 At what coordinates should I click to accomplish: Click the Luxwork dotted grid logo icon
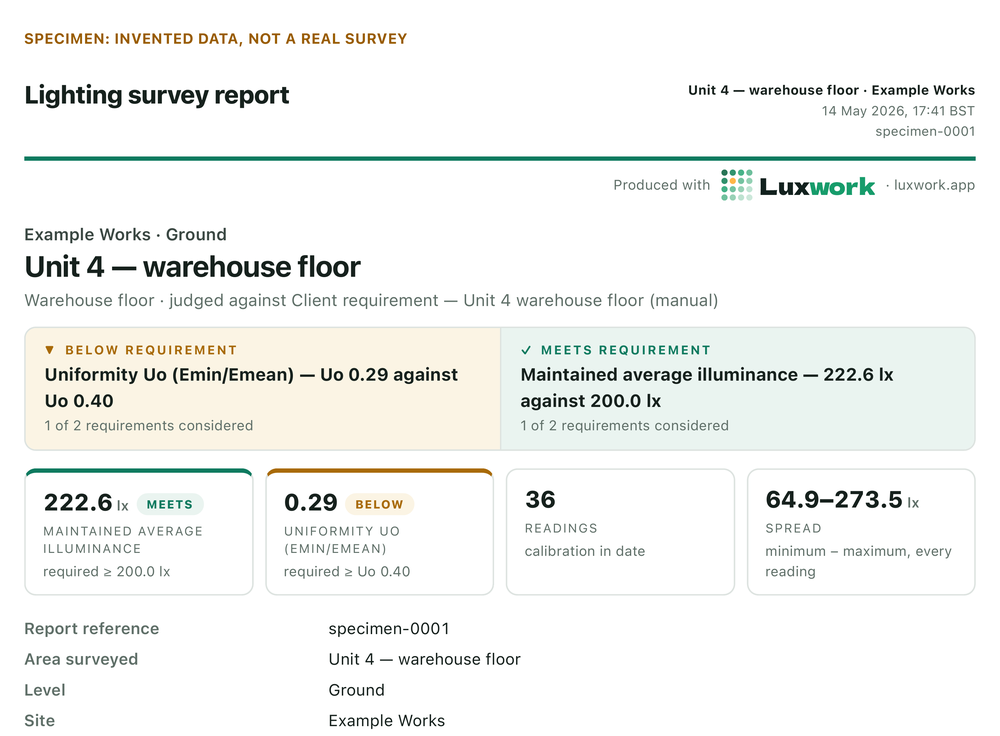737,185
